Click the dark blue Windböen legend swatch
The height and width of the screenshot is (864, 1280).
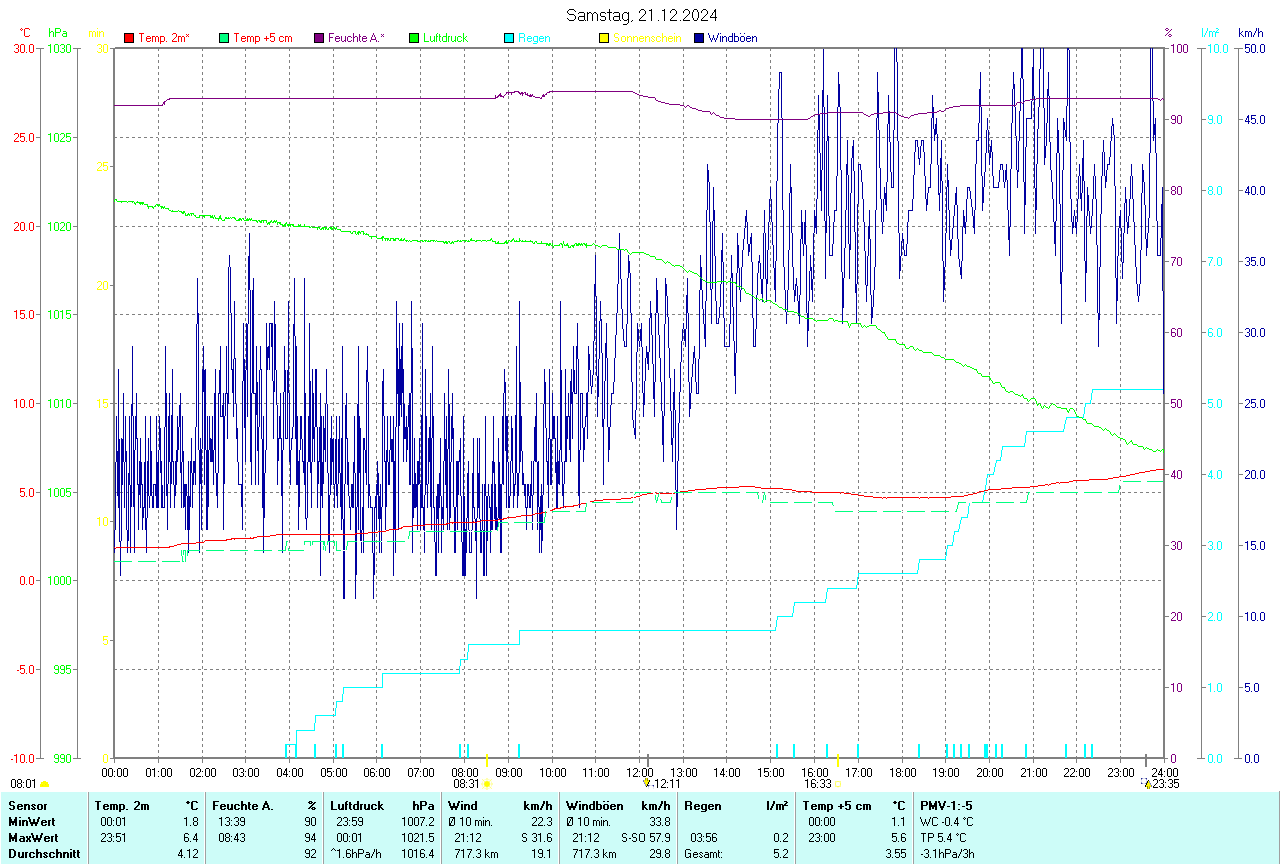[x=699, y=38]
